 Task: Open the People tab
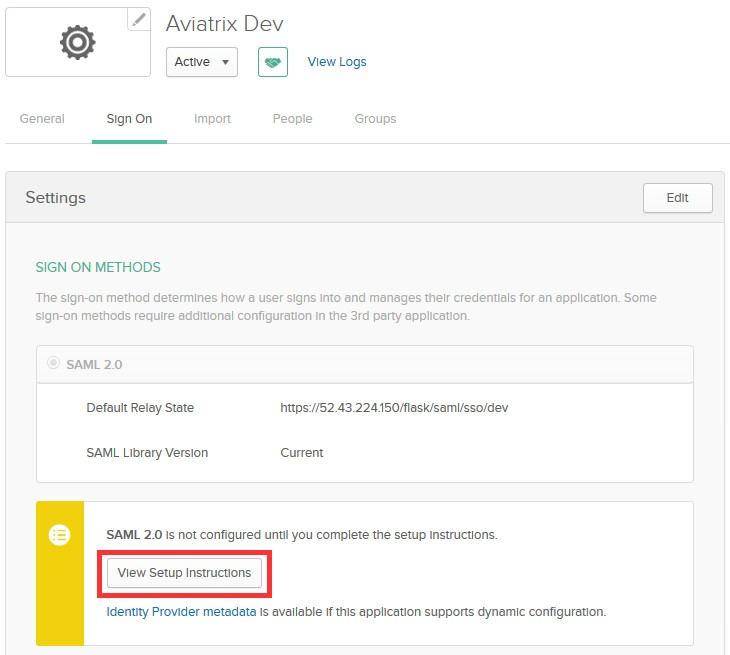292,119
